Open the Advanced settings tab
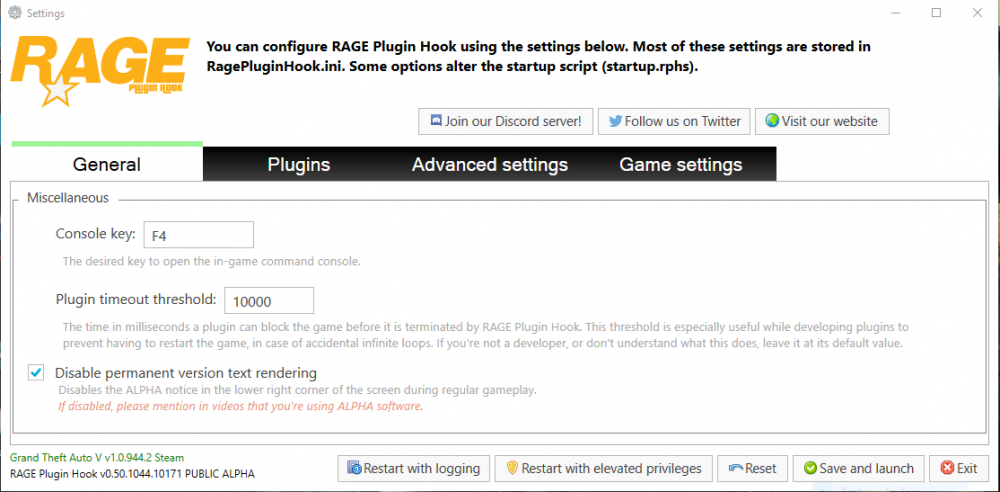 click(x=489, y=165)
